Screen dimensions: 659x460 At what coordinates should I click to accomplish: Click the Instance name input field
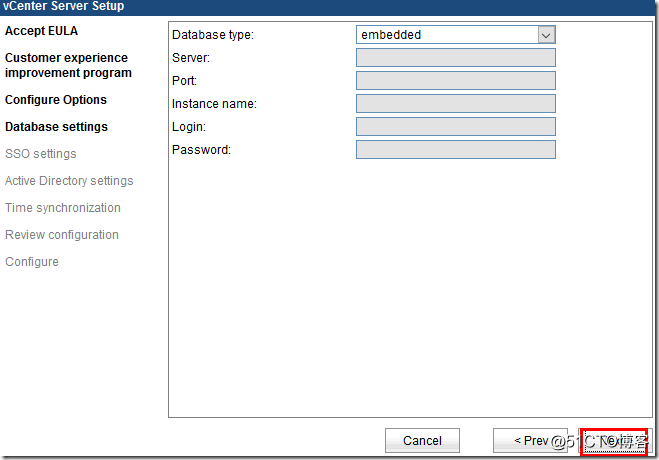[456, 103]
